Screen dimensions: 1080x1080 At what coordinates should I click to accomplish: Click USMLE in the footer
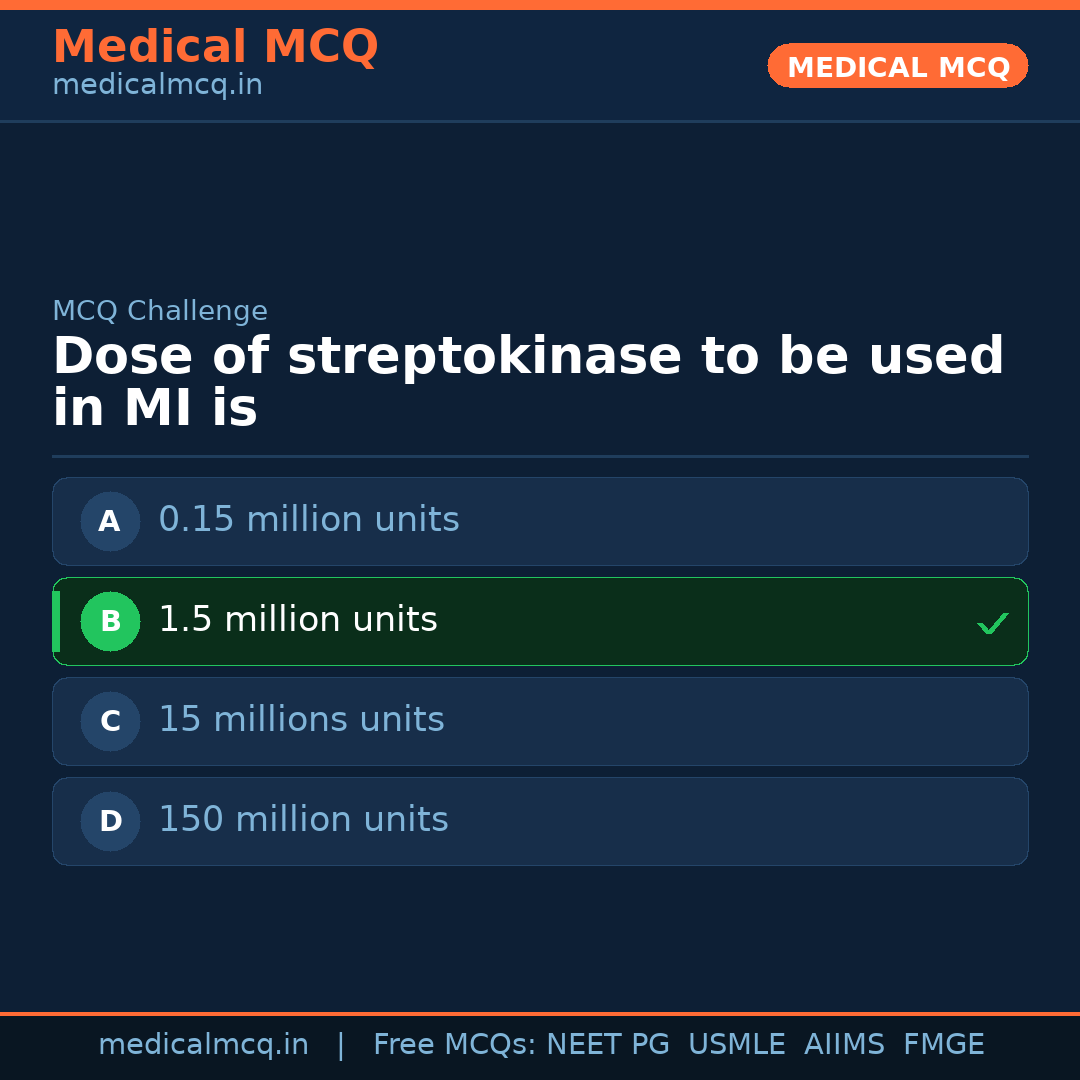click(736, 1045)
